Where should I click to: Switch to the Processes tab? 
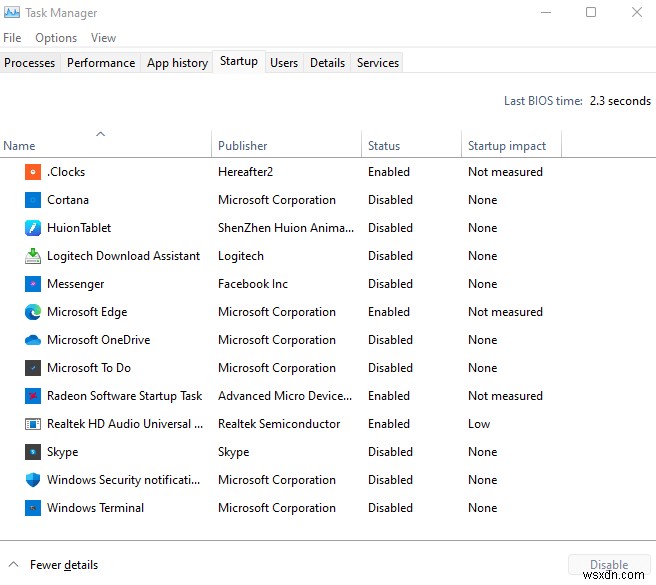(30, 63)
